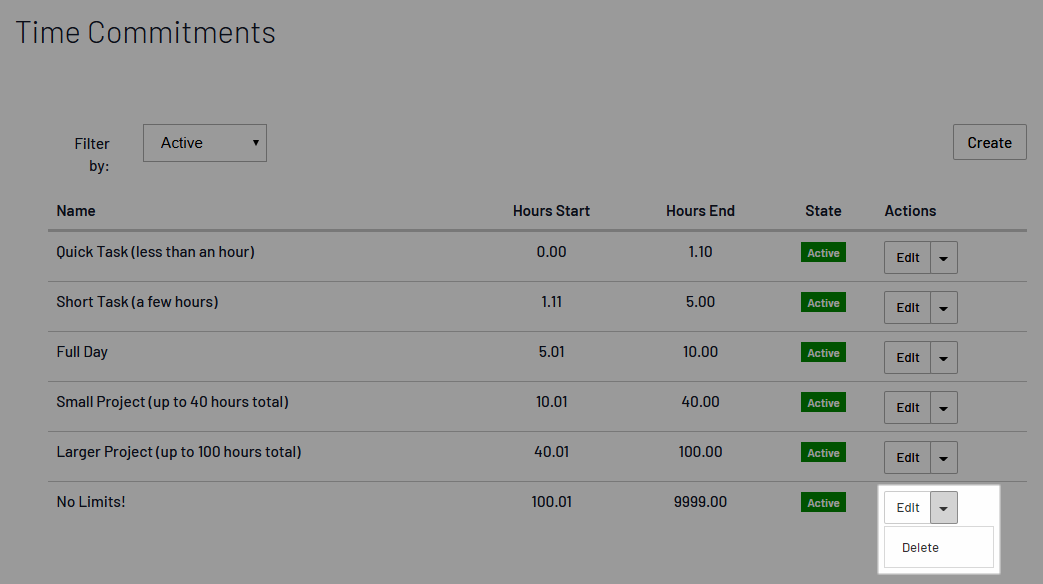
Task: Edit the No Limits! time commitment
Action: [x=907, y=508]
